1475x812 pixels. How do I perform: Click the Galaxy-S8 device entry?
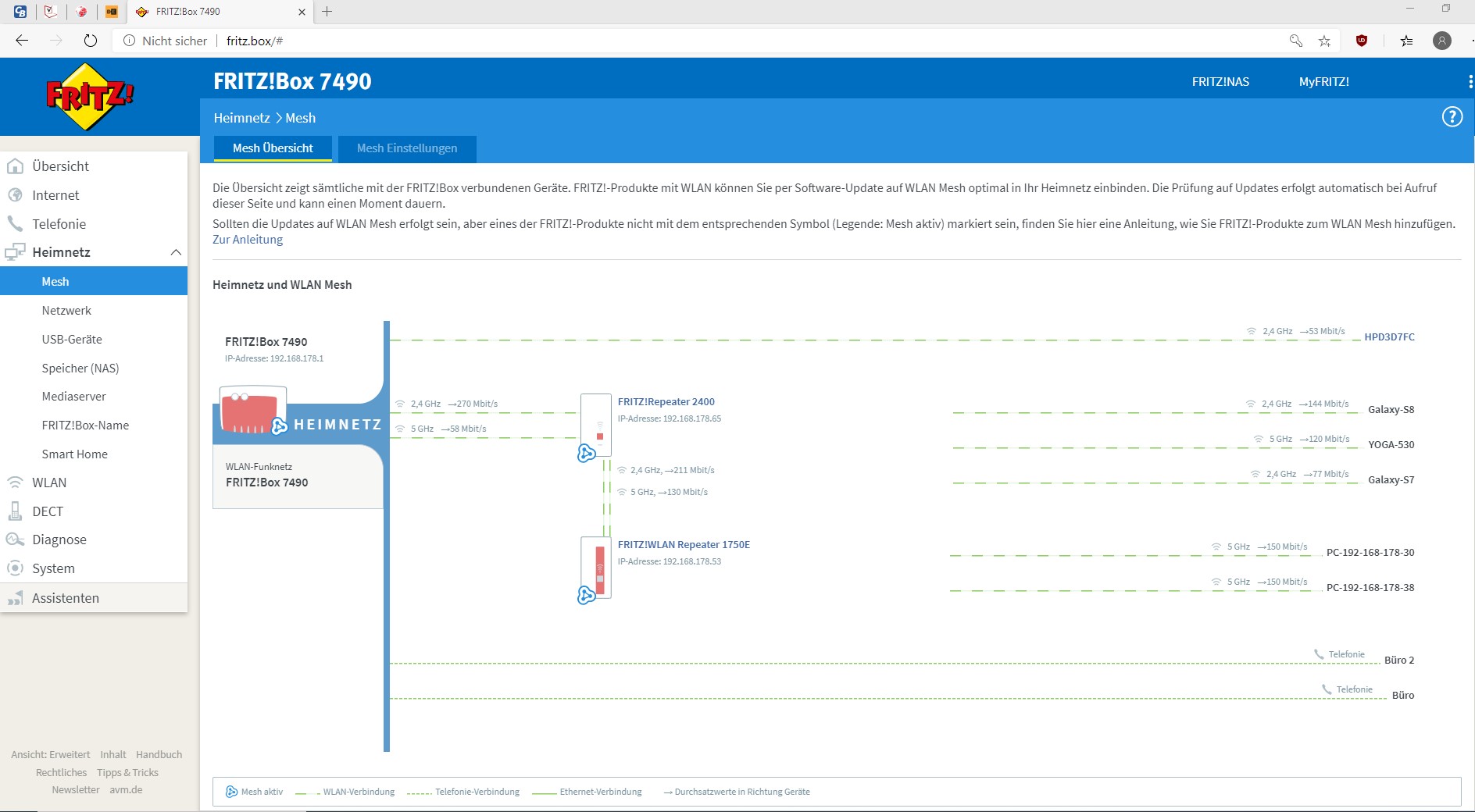point(1391,410)
